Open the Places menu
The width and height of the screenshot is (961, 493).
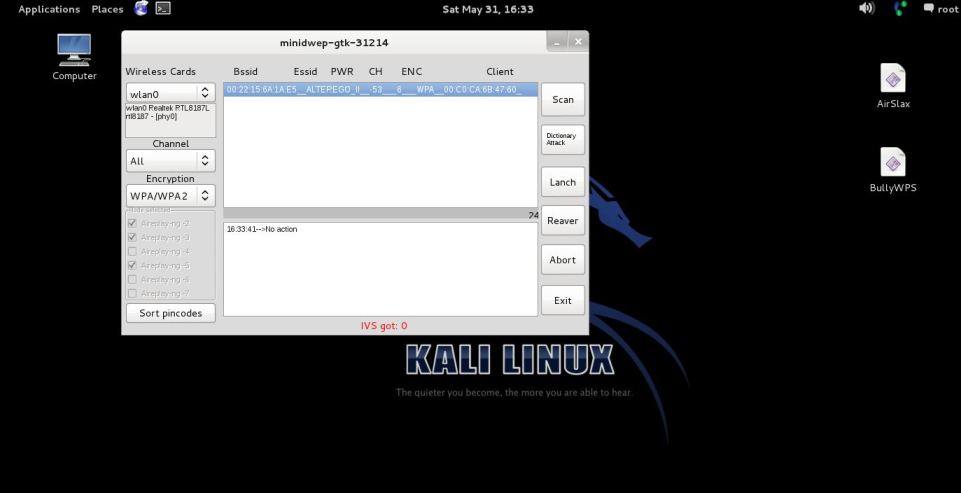pyautogui.click(x=107, y=9)
